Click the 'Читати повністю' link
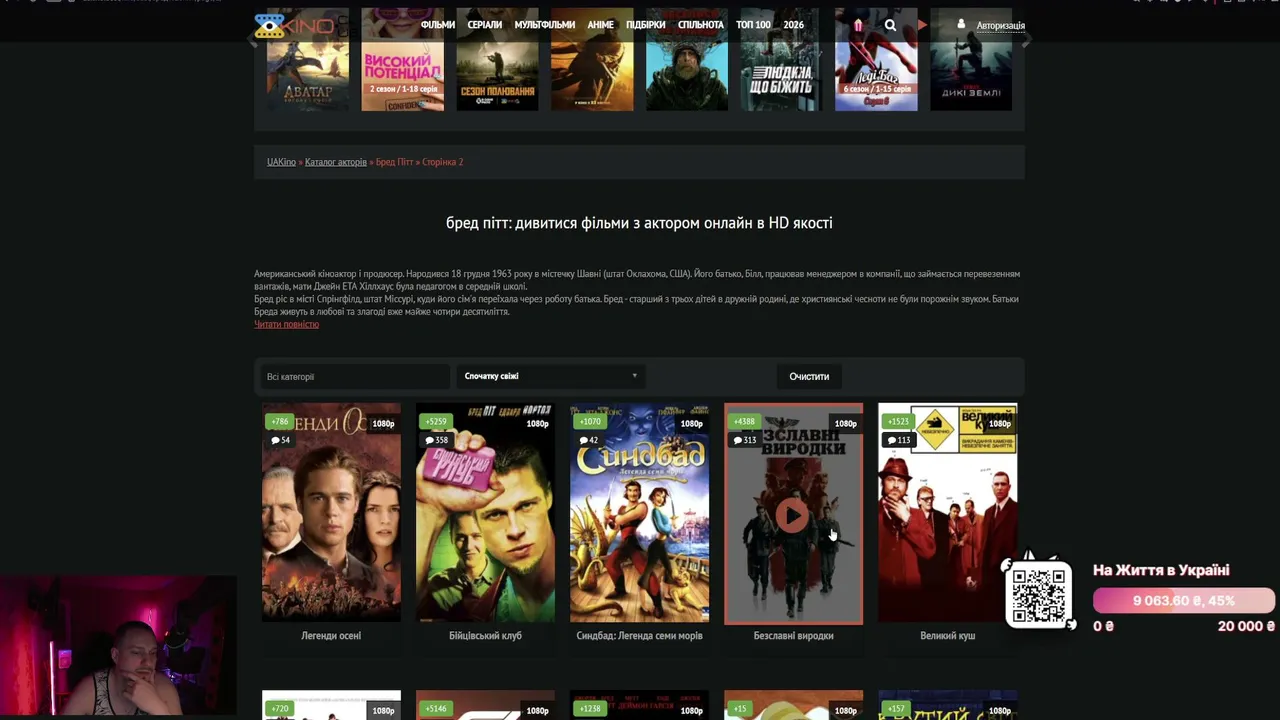This screenshot has height=720, width=1280. (x=286, y=324)
